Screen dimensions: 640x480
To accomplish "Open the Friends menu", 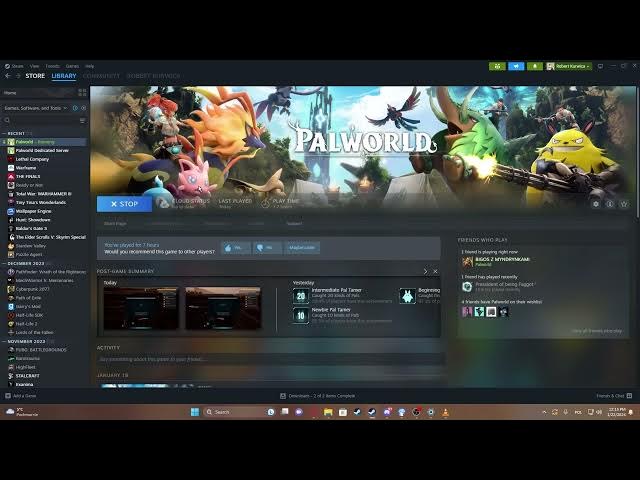I will (x=53, y=66).
